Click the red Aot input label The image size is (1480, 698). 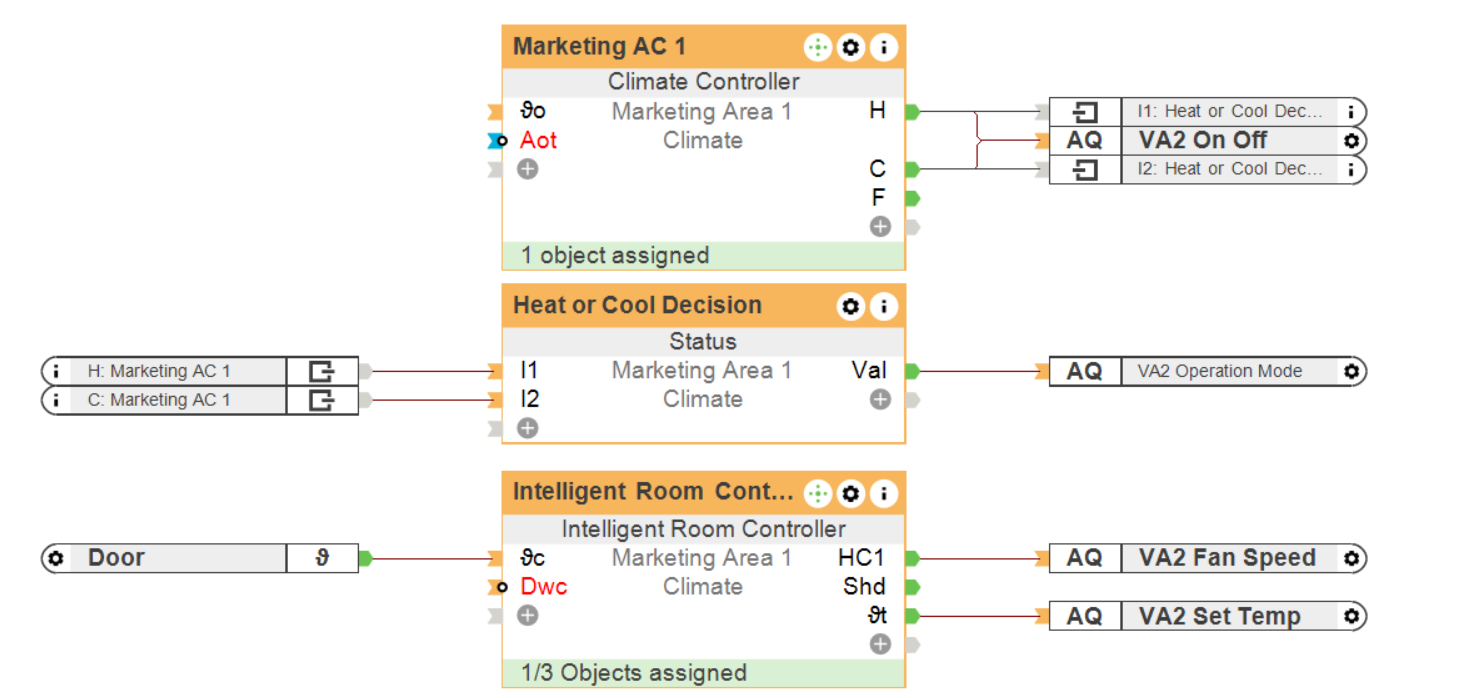(x=538, y=141)
